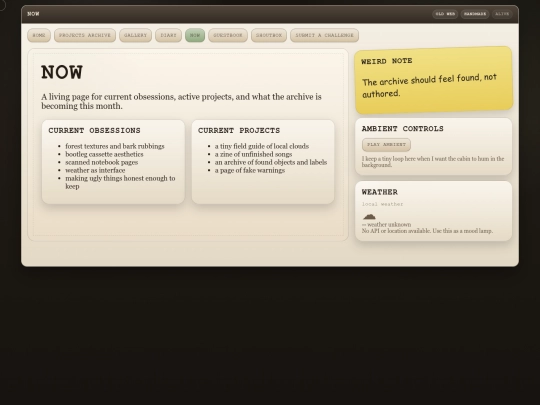Click the 'I keep a tiny loop here' description

[x=433, y=162]
